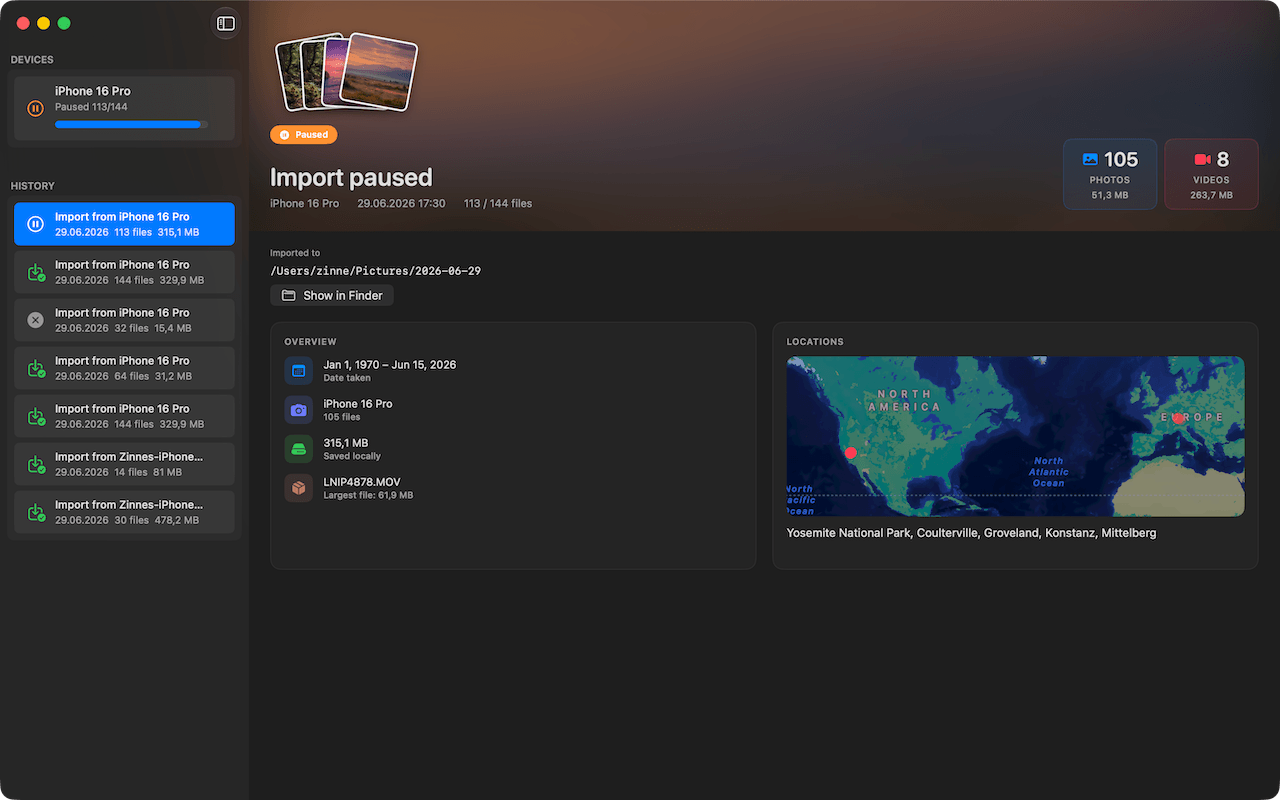This screenshot has height=800, width=1280.
Task: Click the red map pin in North America
Action: click(851, 453)
